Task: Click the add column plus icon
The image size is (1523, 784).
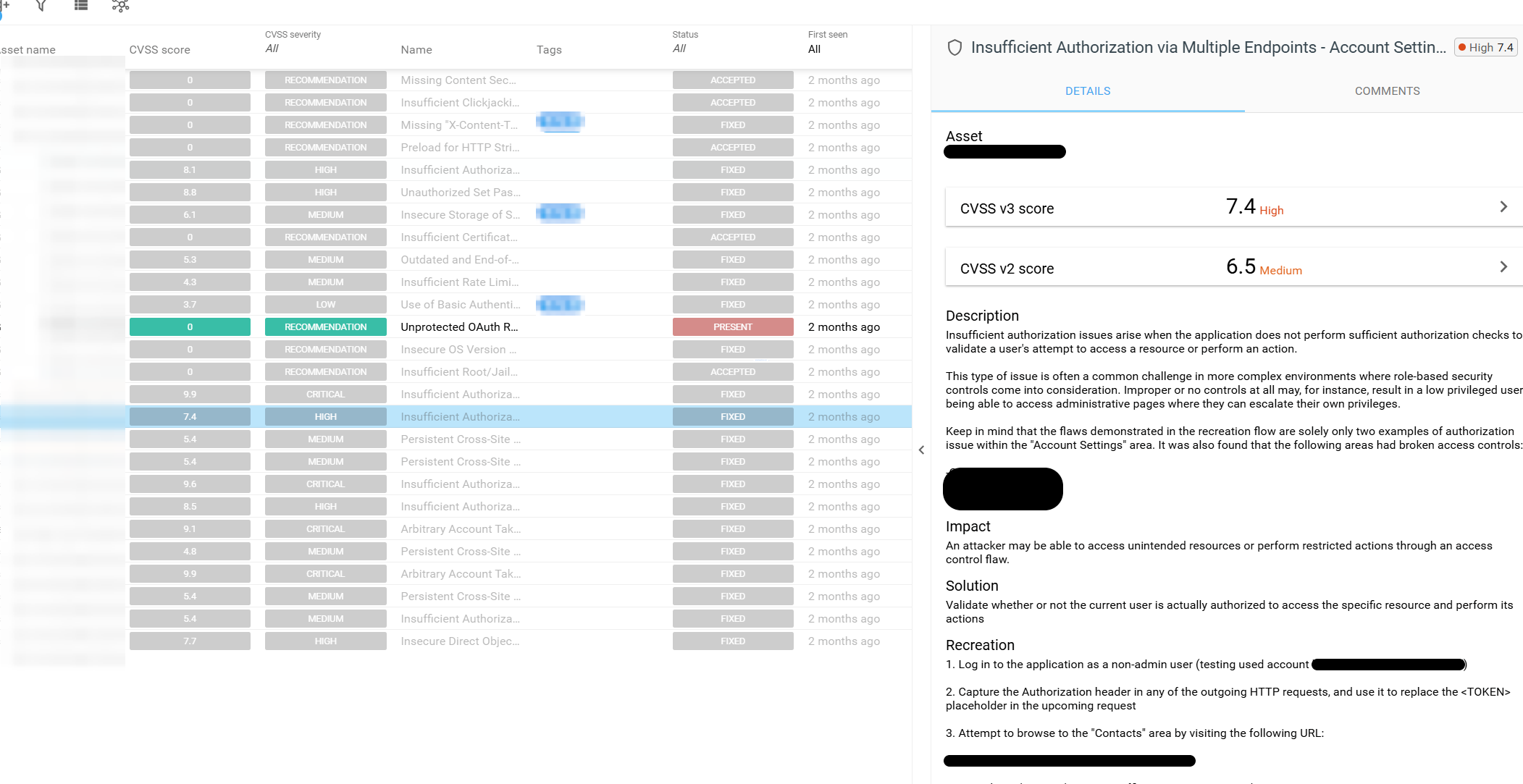Action: [x=4, y=6]
